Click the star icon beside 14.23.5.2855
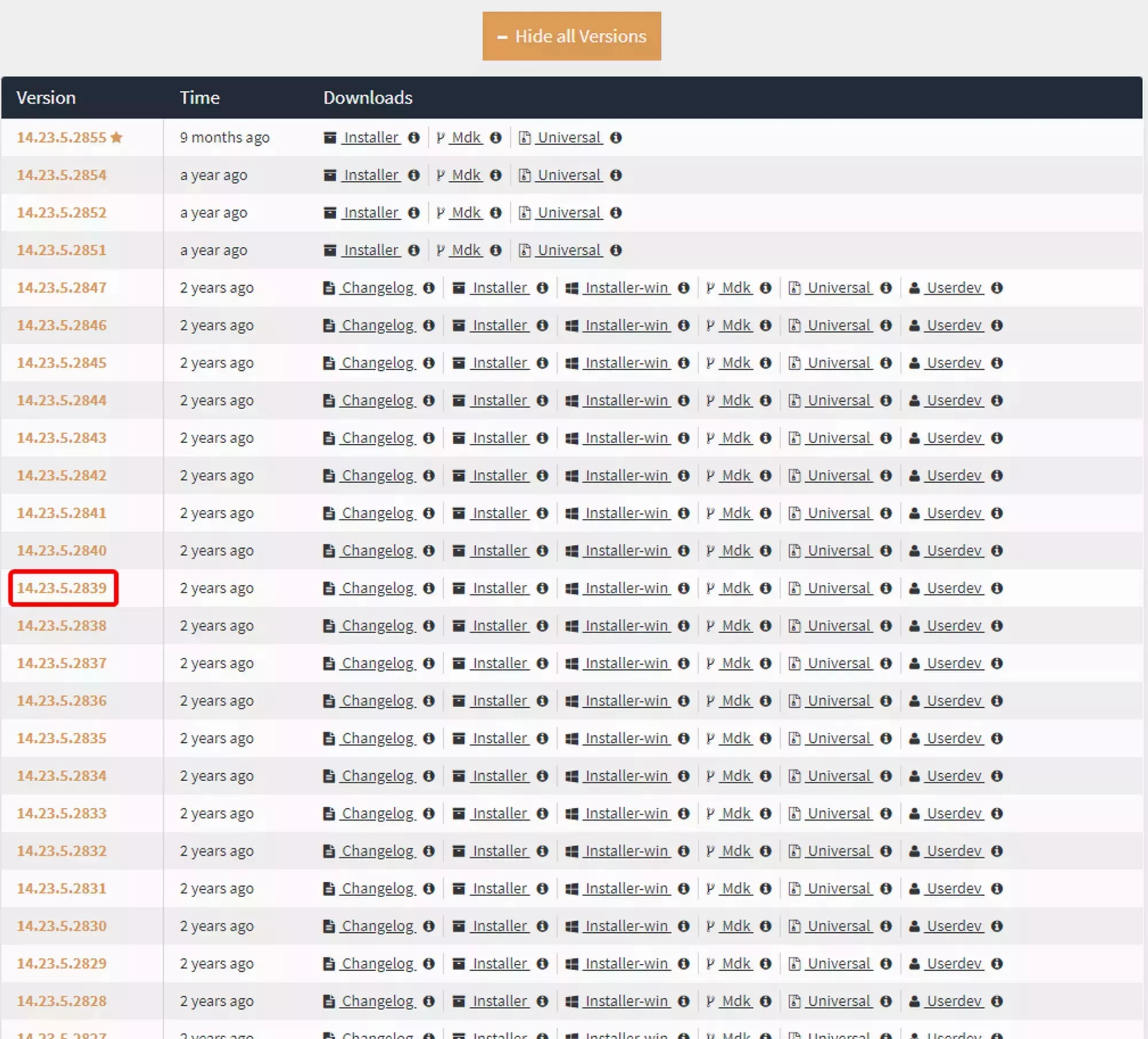Image resolution: width=1148 pixels, height=1039 pixels. pyautogui.click(x=117, y=137)
